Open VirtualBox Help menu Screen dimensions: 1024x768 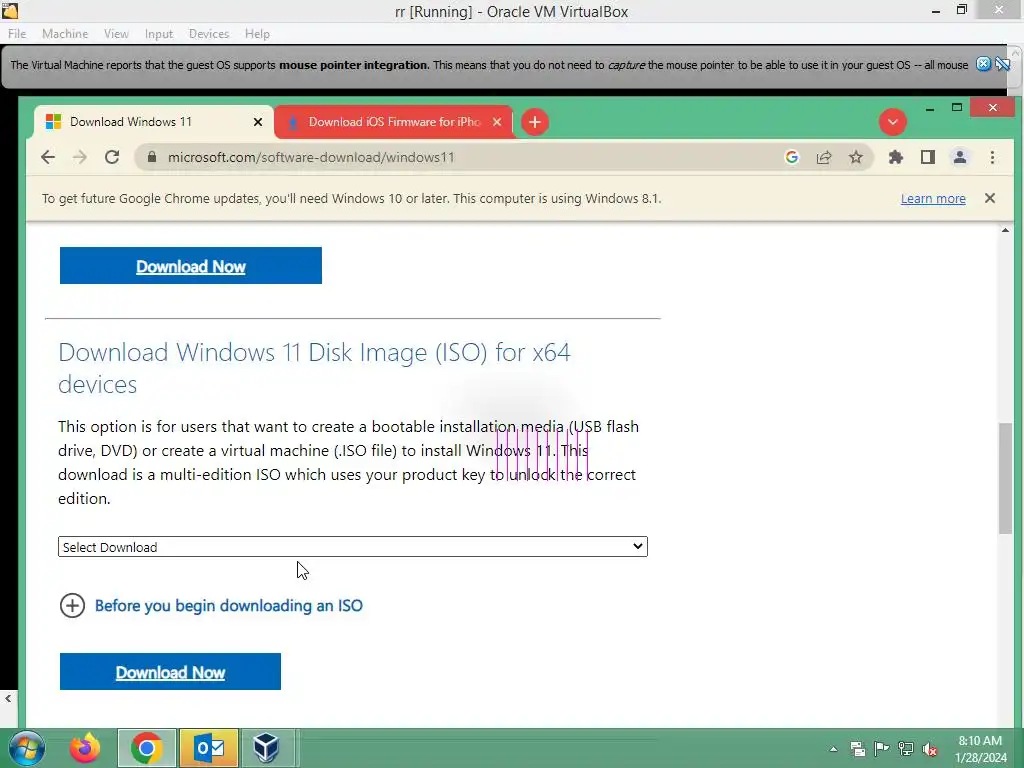257,34
